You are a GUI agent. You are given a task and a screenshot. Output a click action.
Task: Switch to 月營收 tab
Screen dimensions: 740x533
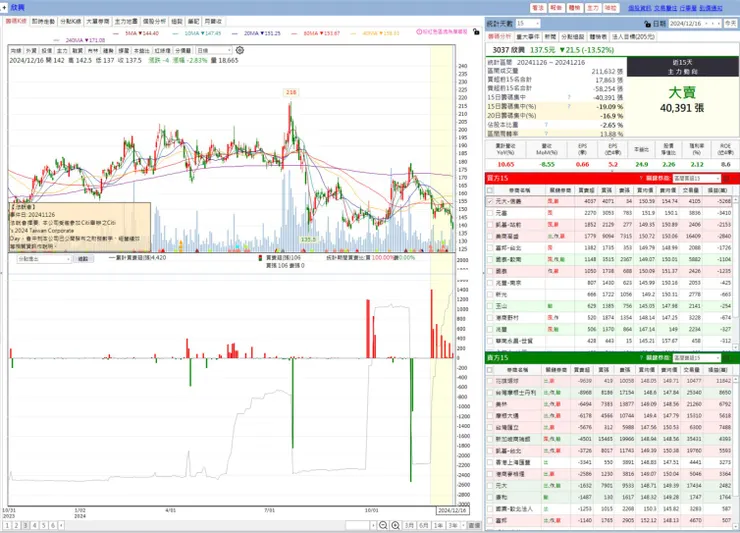tap(213, 21)
